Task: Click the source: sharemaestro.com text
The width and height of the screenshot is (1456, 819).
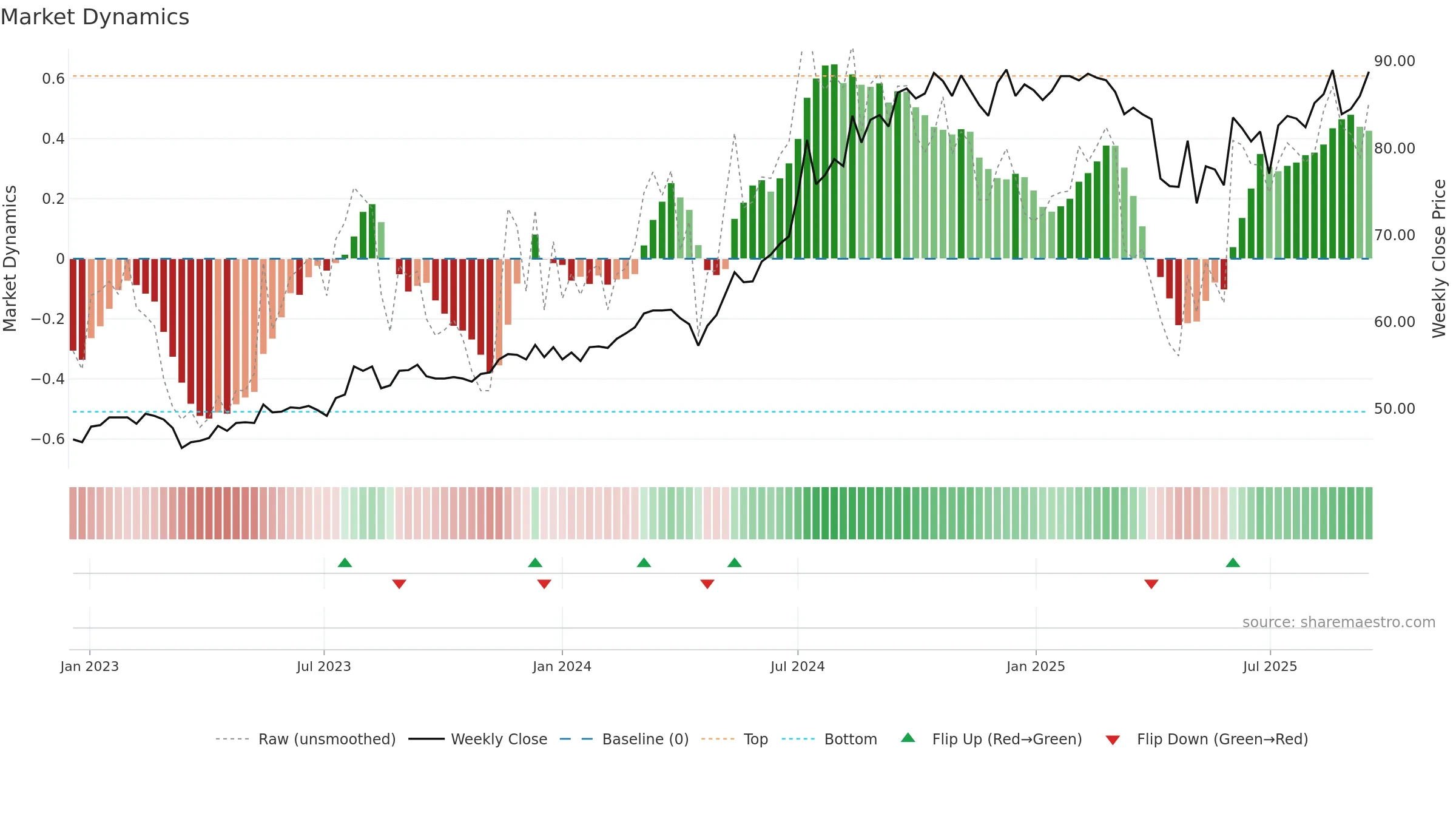Action: 1339,622
